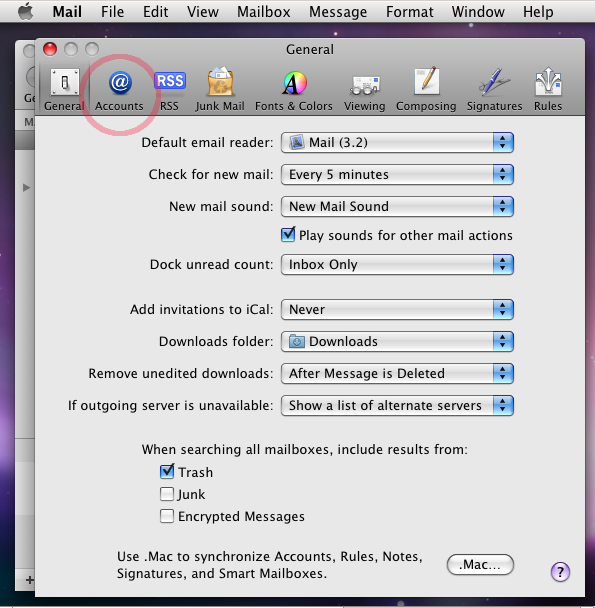Show the Rules preferences
The width and height of the screenshot is (595, 608).
point(548,90)
